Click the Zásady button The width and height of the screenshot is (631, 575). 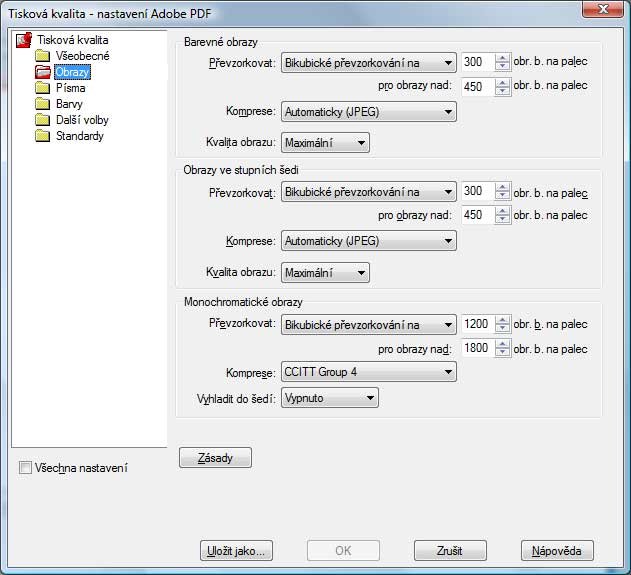point(215,458)
